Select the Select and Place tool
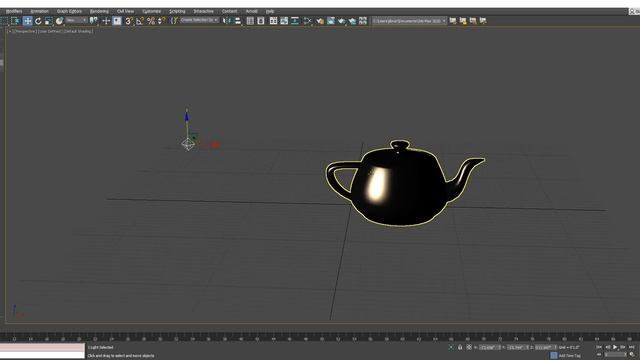Image resolution: width=640 pixels, height=360 pixels. point(60,21)
